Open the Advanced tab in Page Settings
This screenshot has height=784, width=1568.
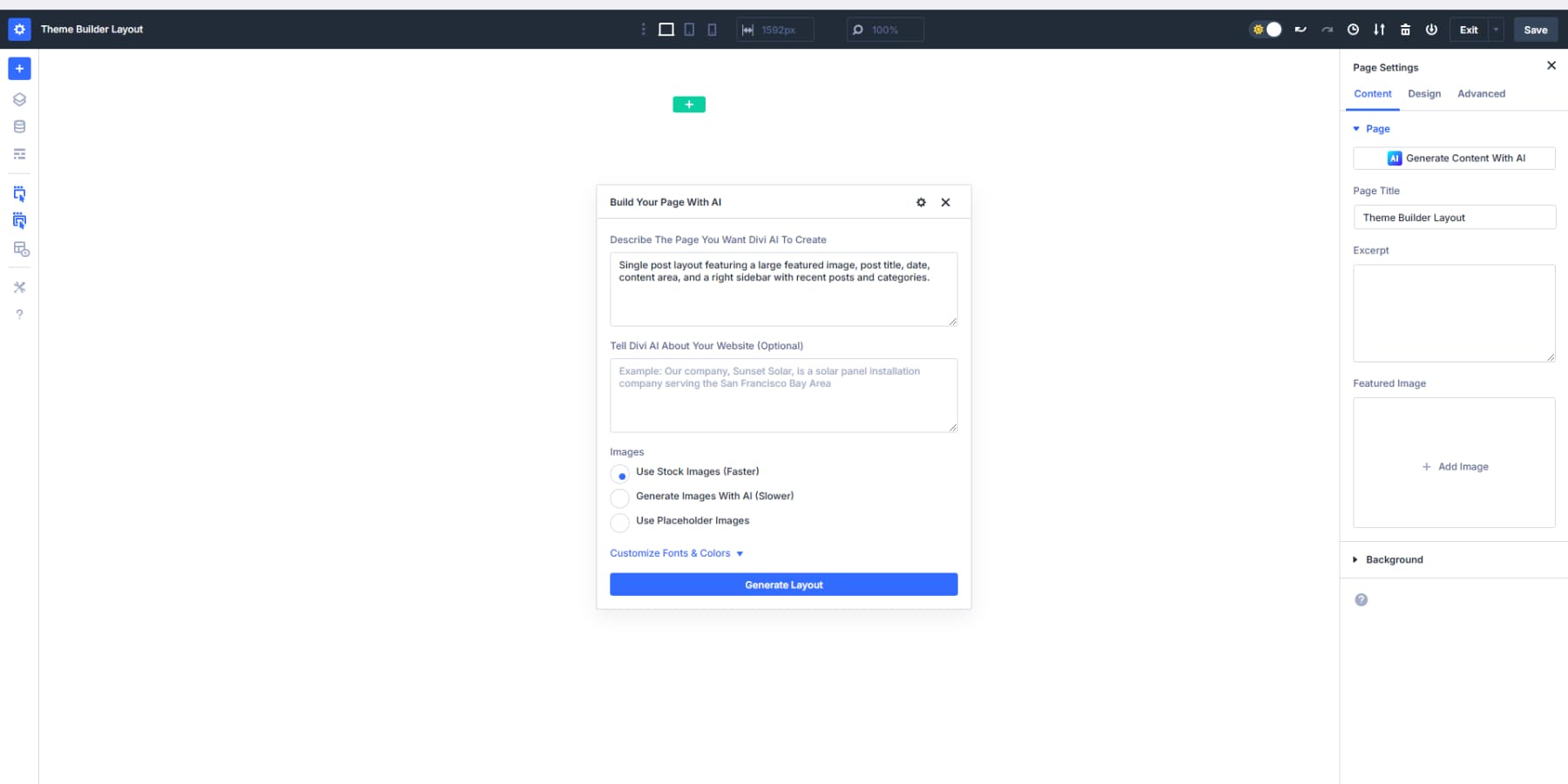(1481, 93)
